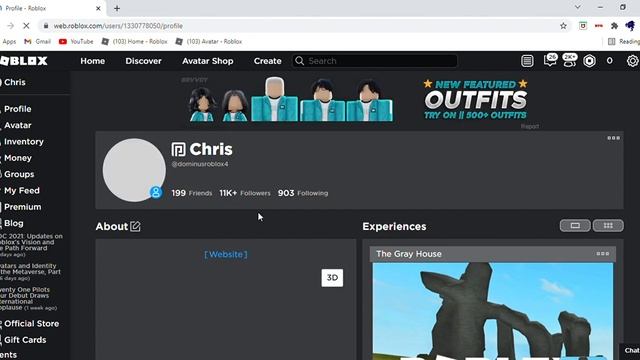Open Blog in sidebar
The width and height of the screenshot is (640, 360).
13,223
